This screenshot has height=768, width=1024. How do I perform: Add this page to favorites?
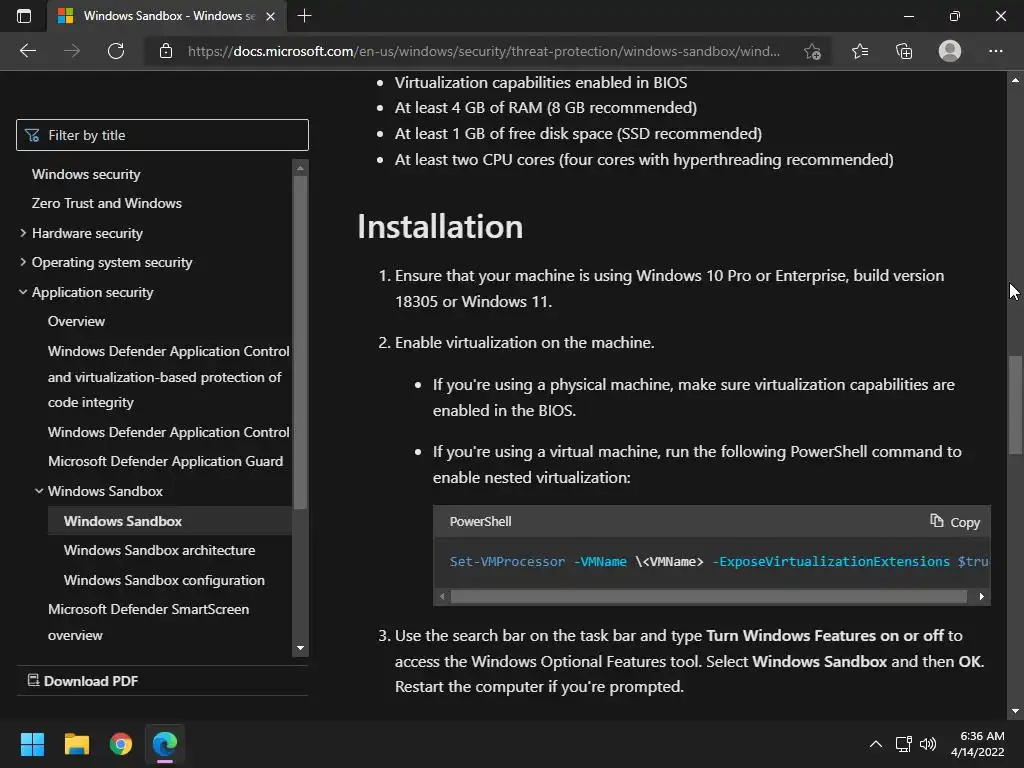point(812,51)
